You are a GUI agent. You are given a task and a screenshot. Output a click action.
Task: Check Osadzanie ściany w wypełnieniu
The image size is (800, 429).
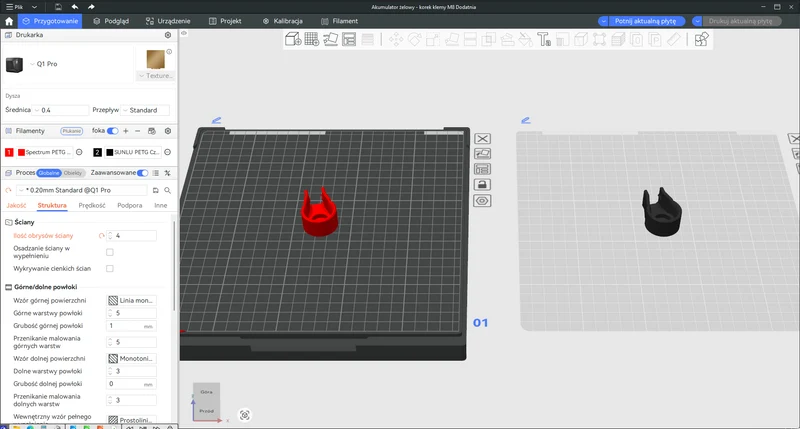click(110, 252)
